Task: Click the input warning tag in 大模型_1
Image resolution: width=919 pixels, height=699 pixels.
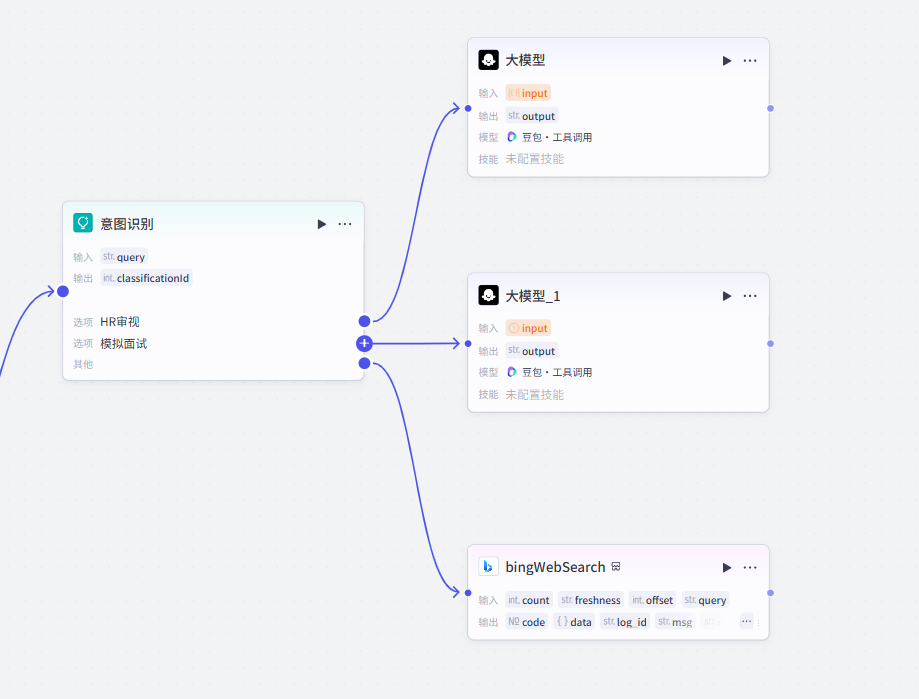Action: (x=528, y=328)
